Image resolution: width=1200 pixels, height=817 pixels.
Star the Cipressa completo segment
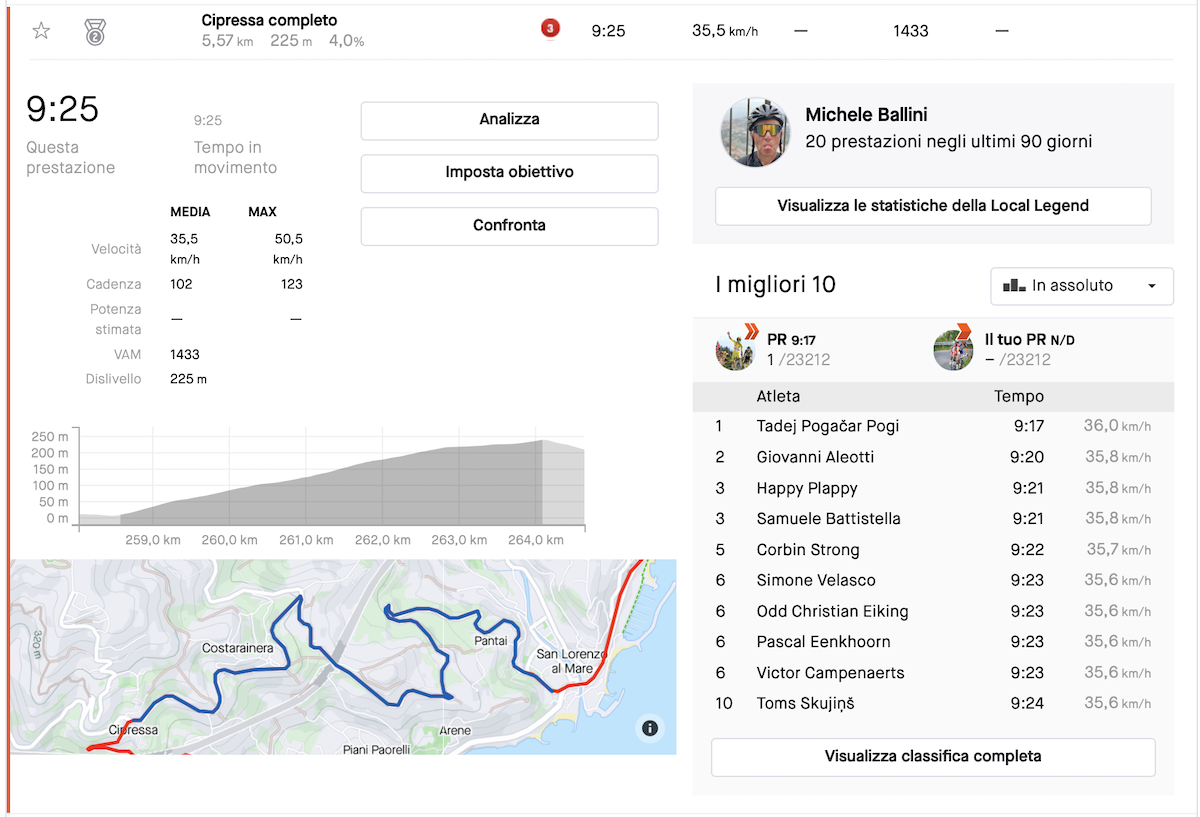coord(41,31)
